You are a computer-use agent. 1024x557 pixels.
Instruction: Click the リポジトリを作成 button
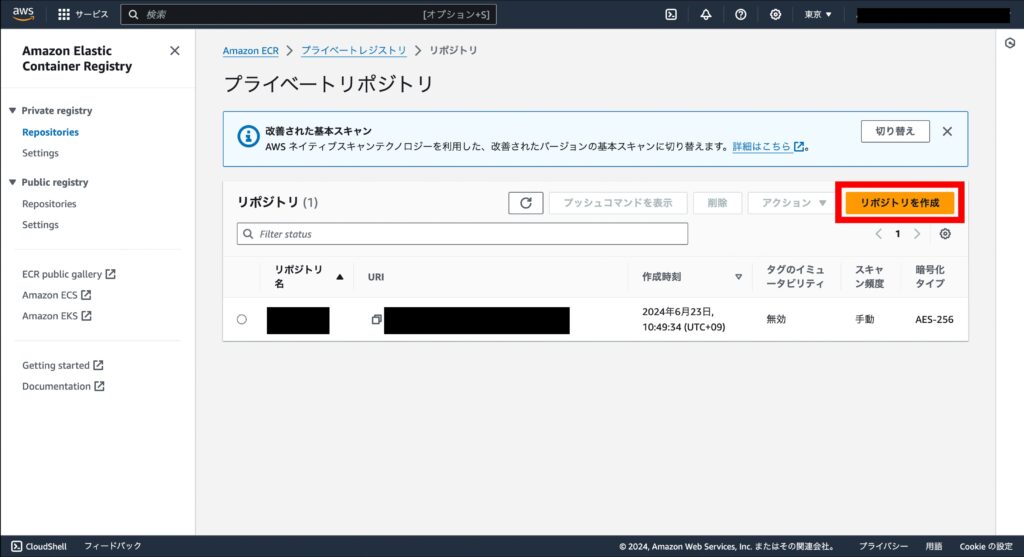pos(899,203)
